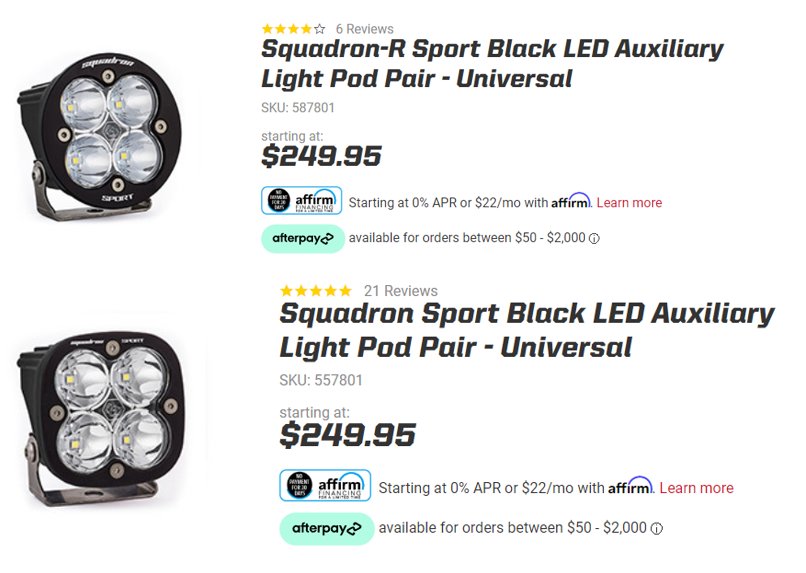Image resolution: width=806 pixels, height=573 pixels.
Task: Select the SKU 557801 text
Action: (321, 380)
